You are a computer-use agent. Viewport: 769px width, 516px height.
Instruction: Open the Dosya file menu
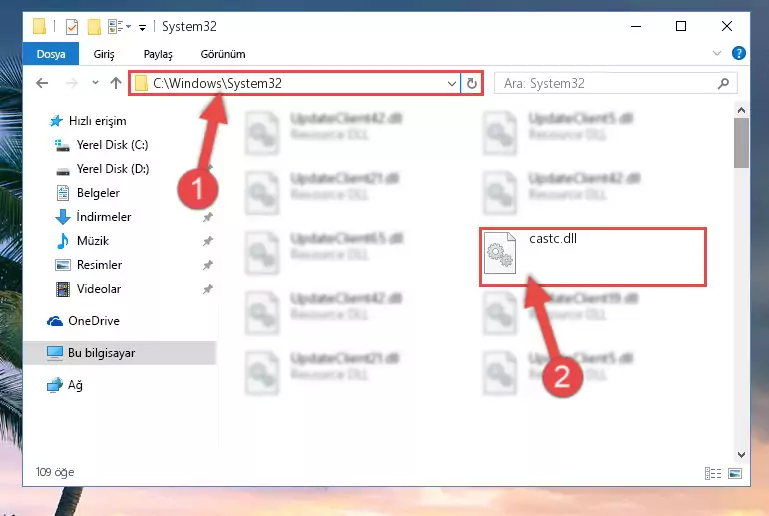[51, 54]
